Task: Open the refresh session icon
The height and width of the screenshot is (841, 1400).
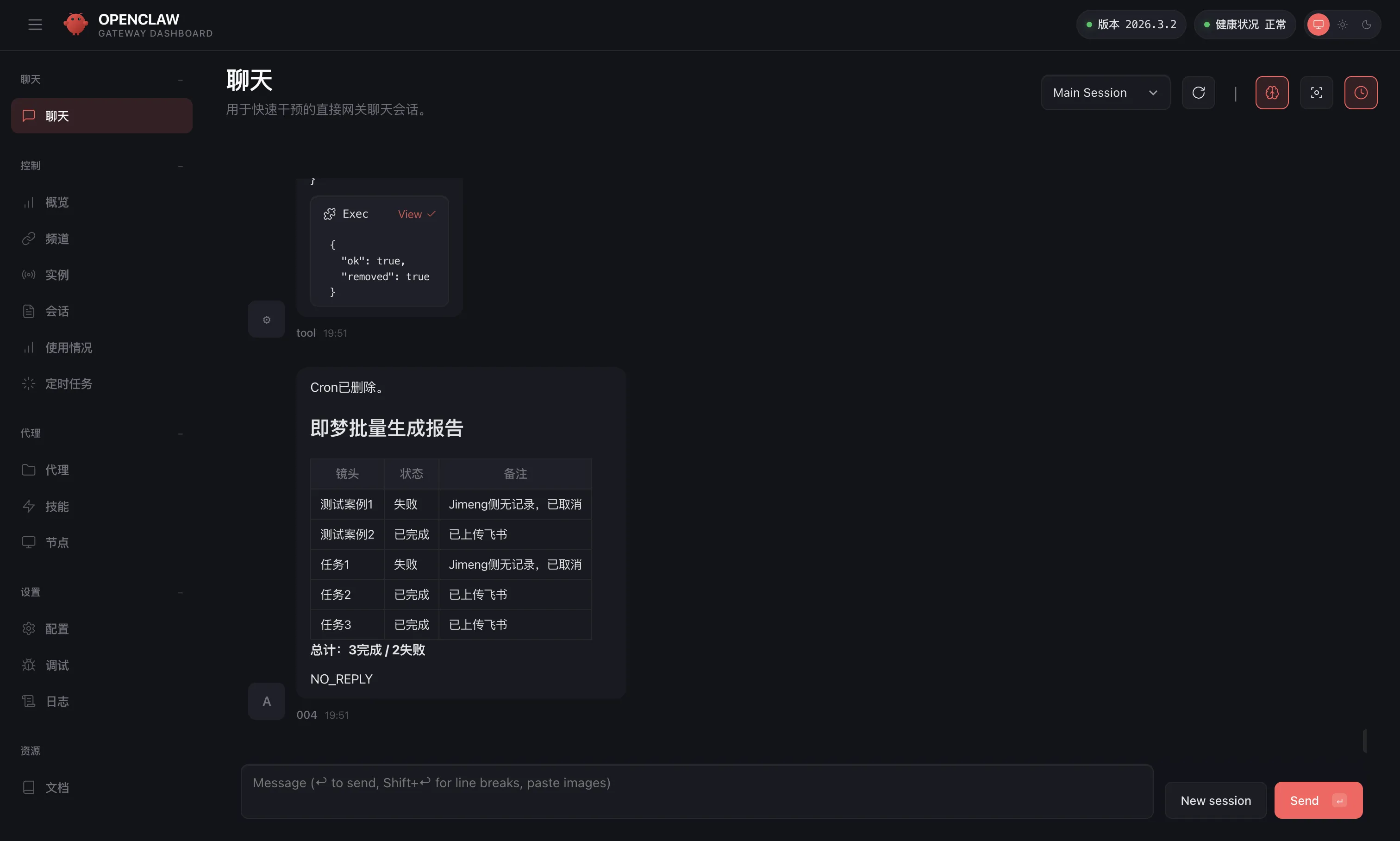Action: pyautogui.click(x=1198, y=92)
